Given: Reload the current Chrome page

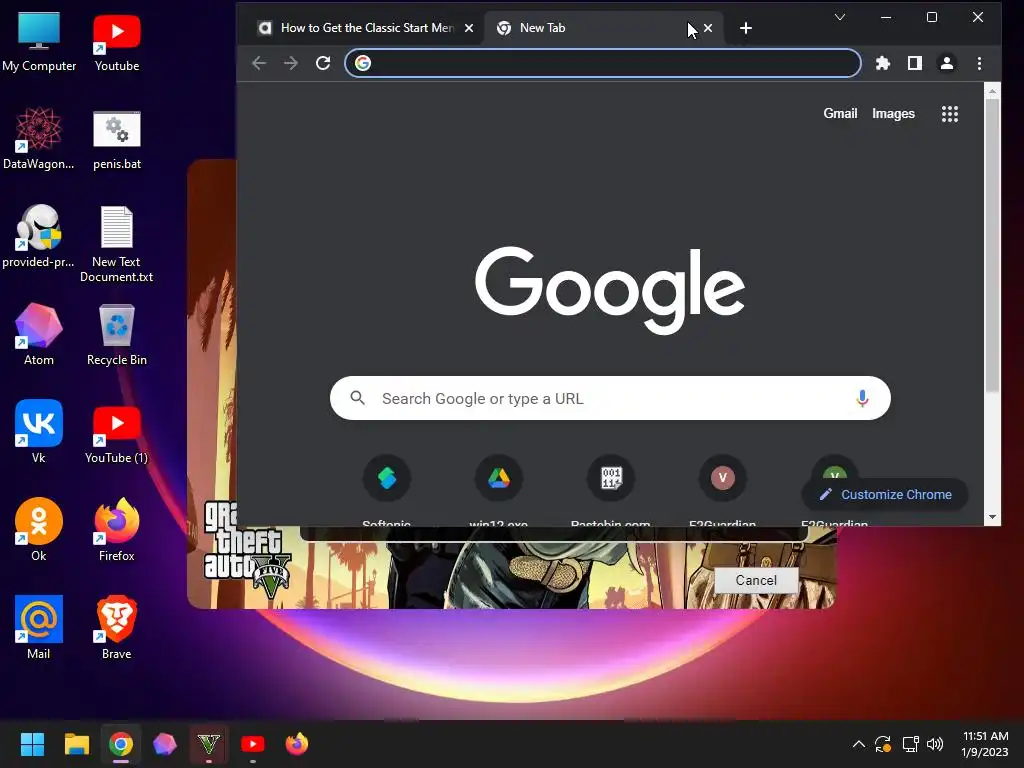Looking at the screenshot, I should tap(323, 63).
